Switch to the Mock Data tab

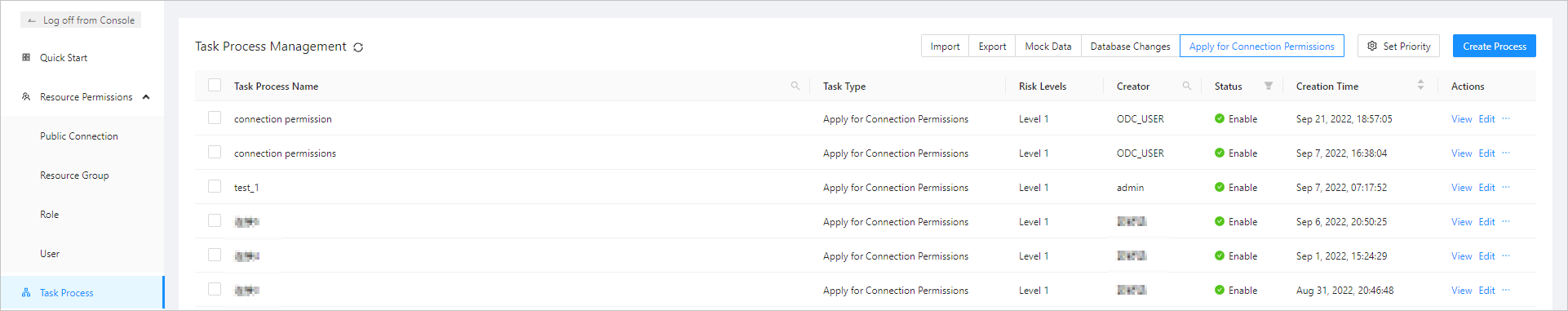coord(1048,47)
